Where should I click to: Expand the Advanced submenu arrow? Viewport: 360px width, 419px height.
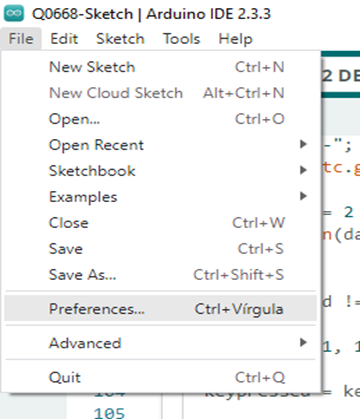click(303, 342)
